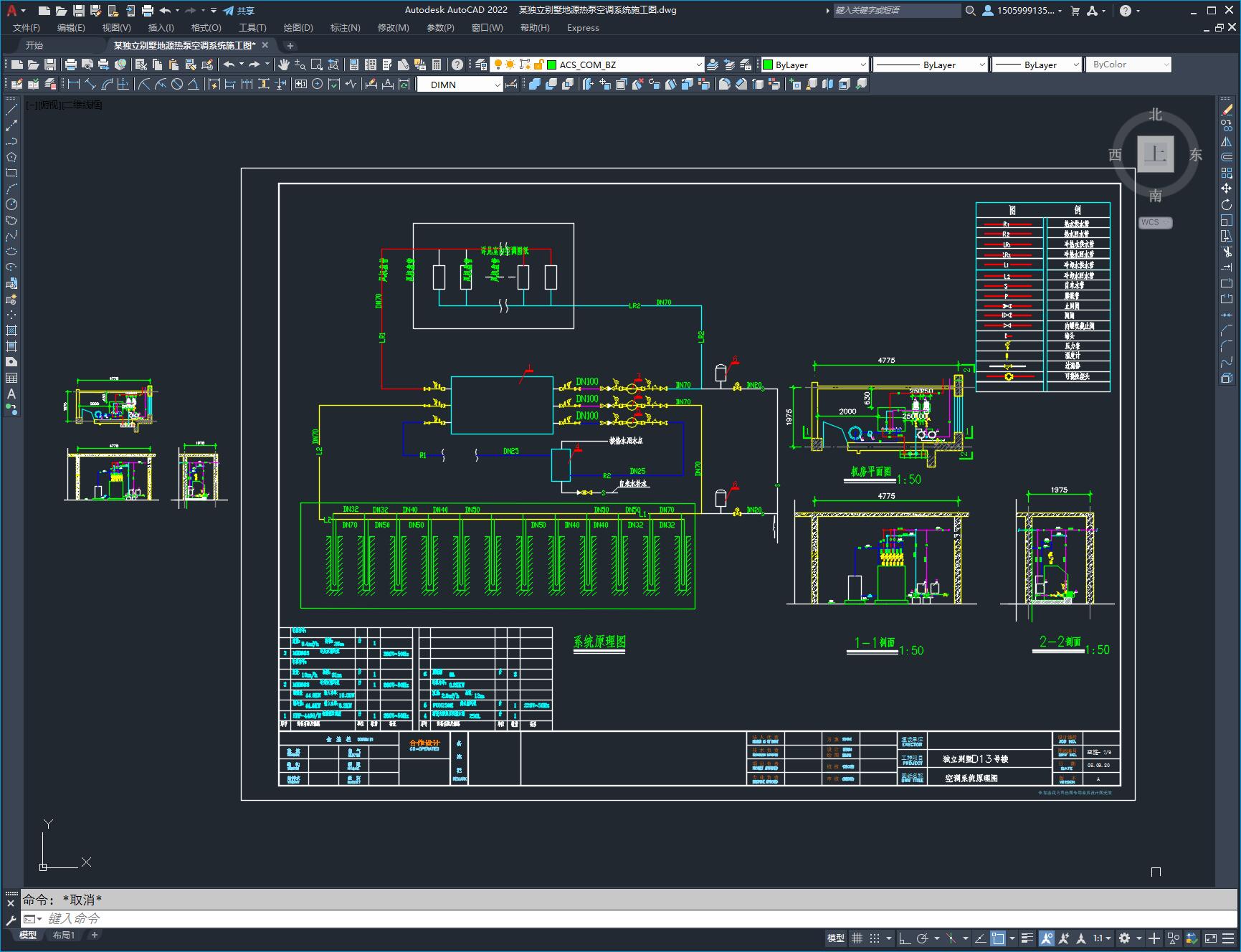Select the Line draw tool
This screenshot has height=952, width=1241.
point(11,110)
